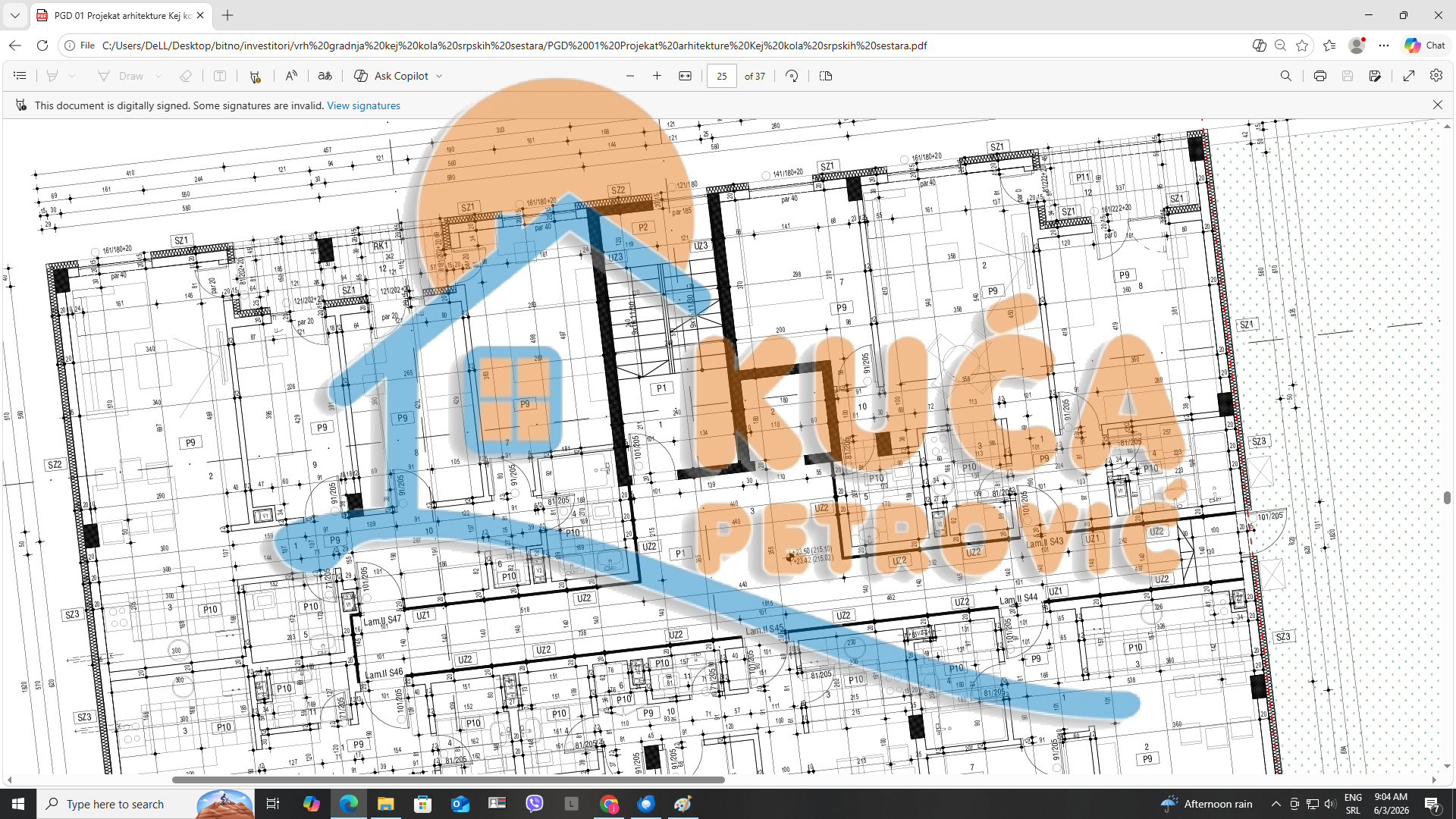The image size is (1456, 819).
Task: Search within the PDF document
Action: 1286,76
